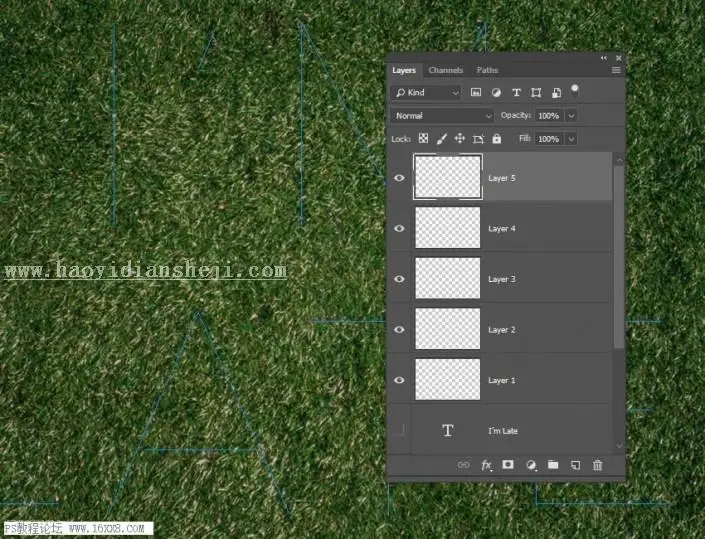The height and width of the screenshot is (539, 705).
Task: Filter layers by pixel layer icon
Action: [476, 93]
